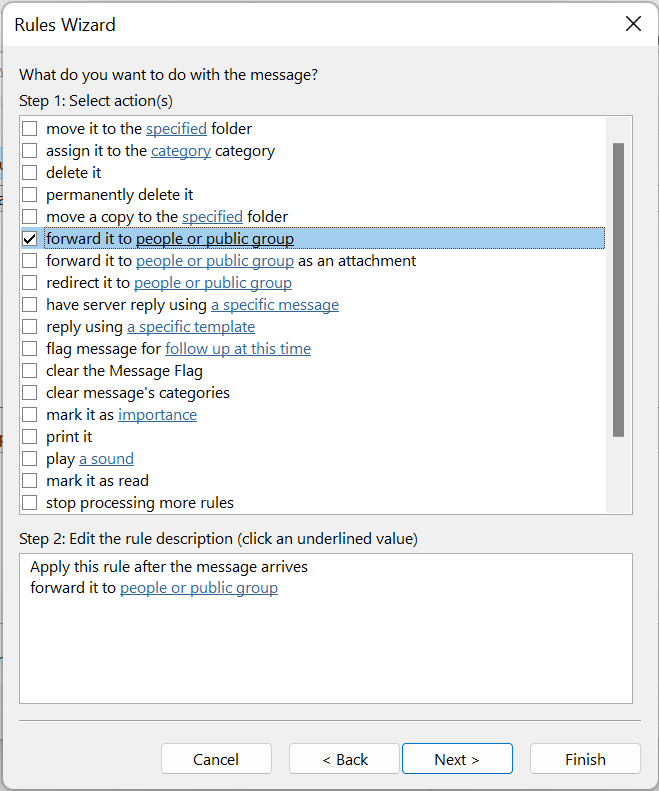Click the Finish button
Viewport: 659px width, 791px height.
(585, 759)
